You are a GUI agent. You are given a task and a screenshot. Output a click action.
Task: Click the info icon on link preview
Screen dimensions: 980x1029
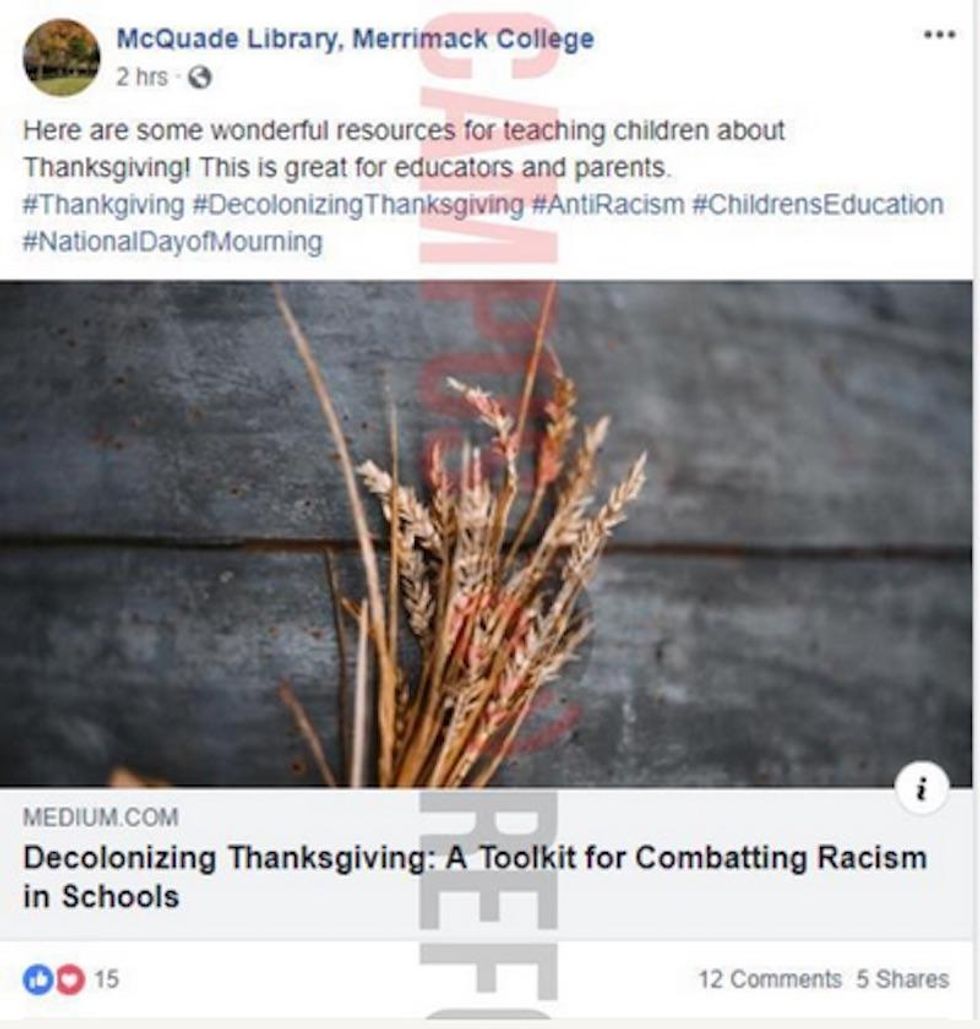tap(922, 788)
